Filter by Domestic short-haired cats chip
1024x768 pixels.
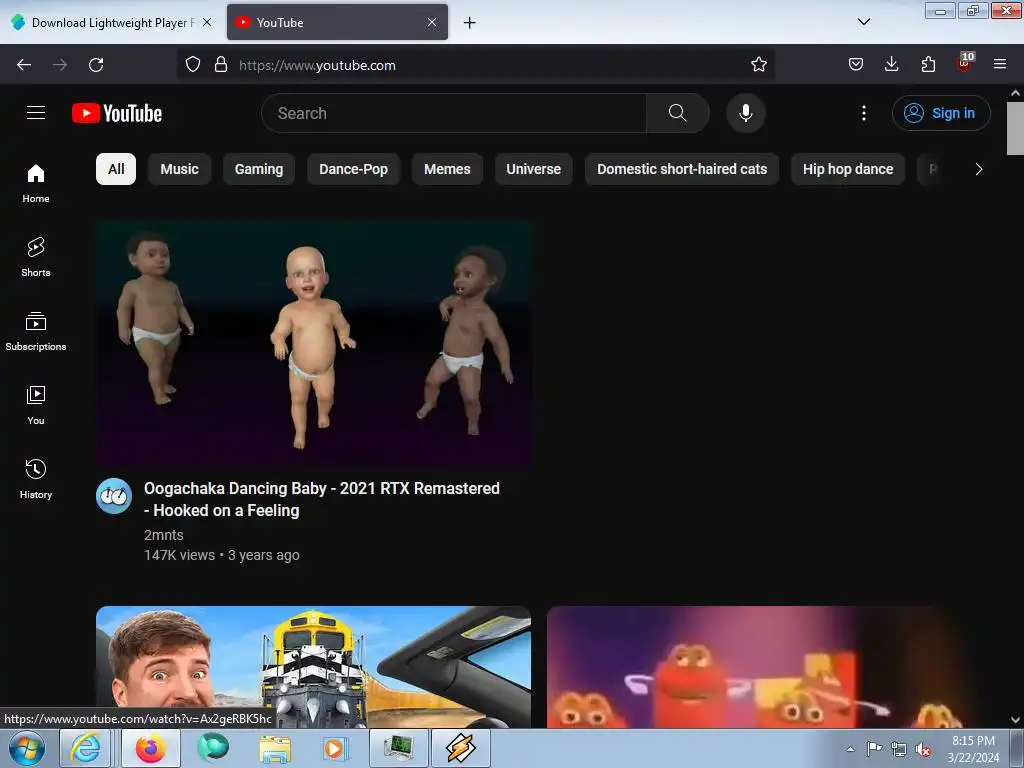coord(682,169)
